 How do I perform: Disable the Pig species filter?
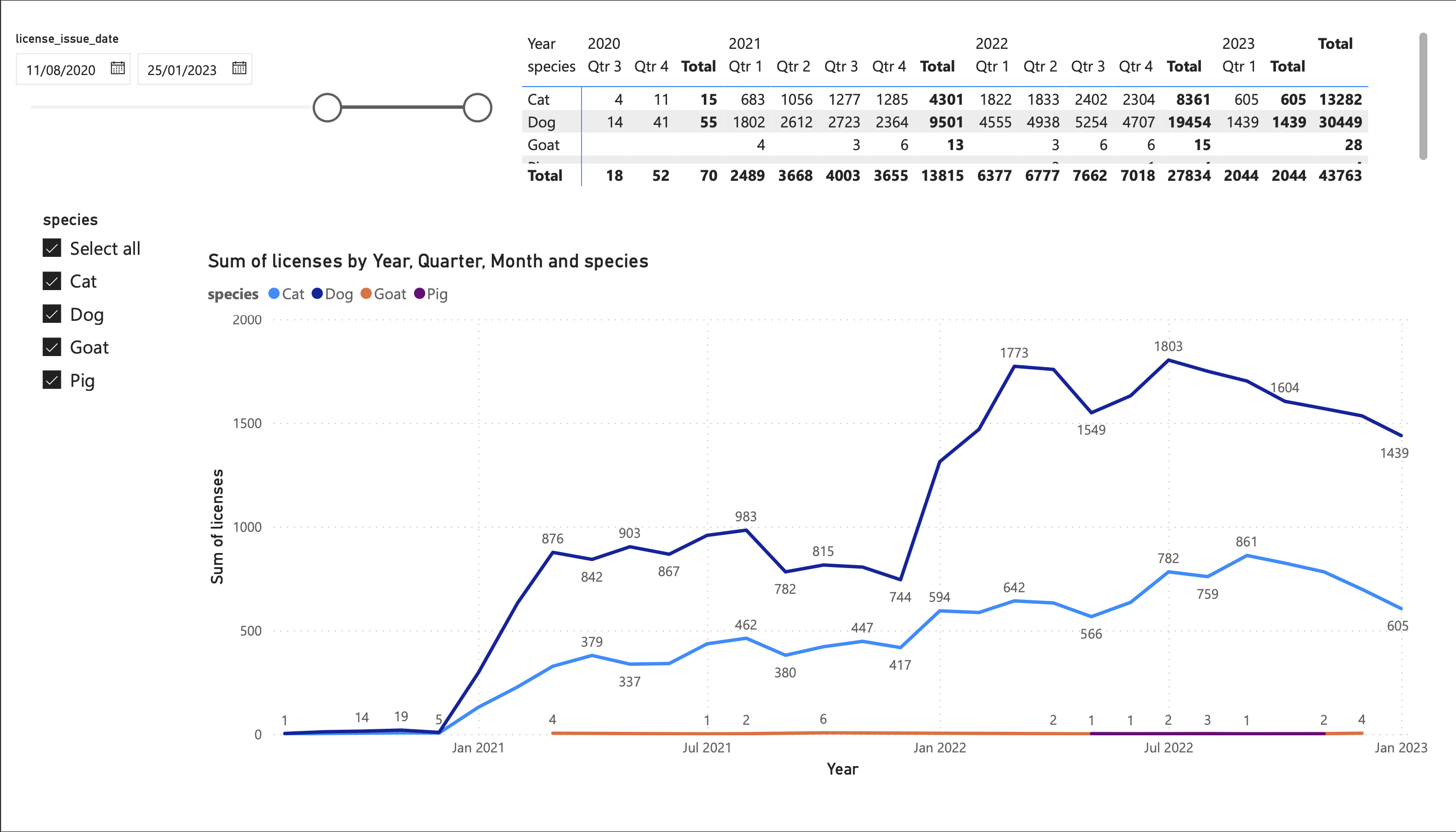pos(51,380)
